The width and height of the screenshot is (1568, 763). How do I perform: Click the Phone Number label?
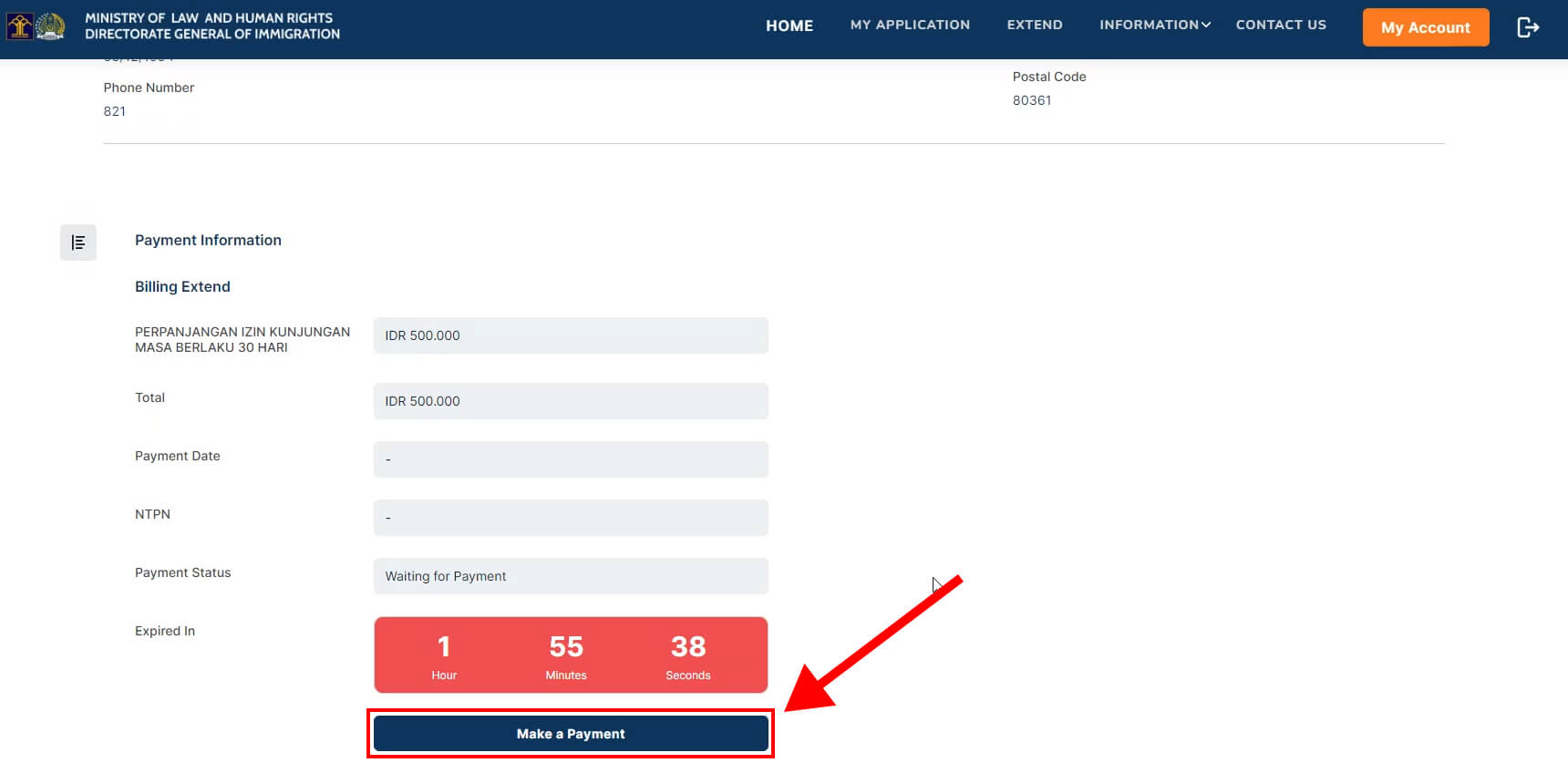point(149,88)
